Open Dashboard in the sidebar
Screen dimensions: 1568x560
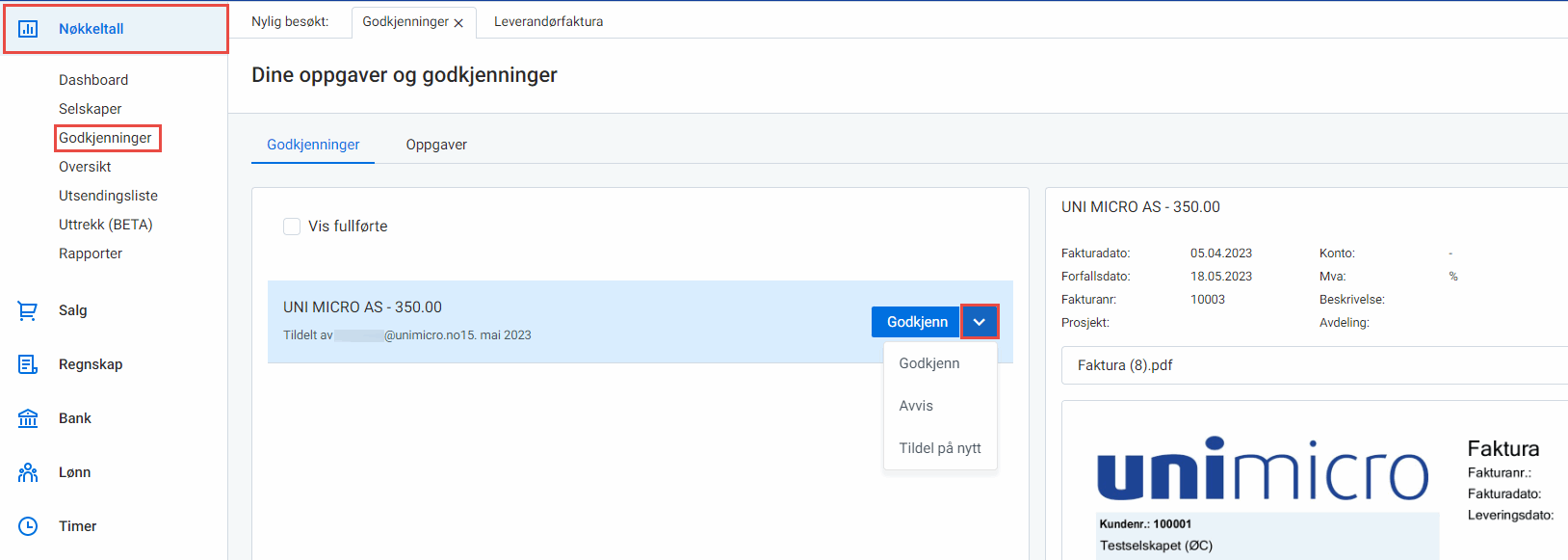(93, 80)
